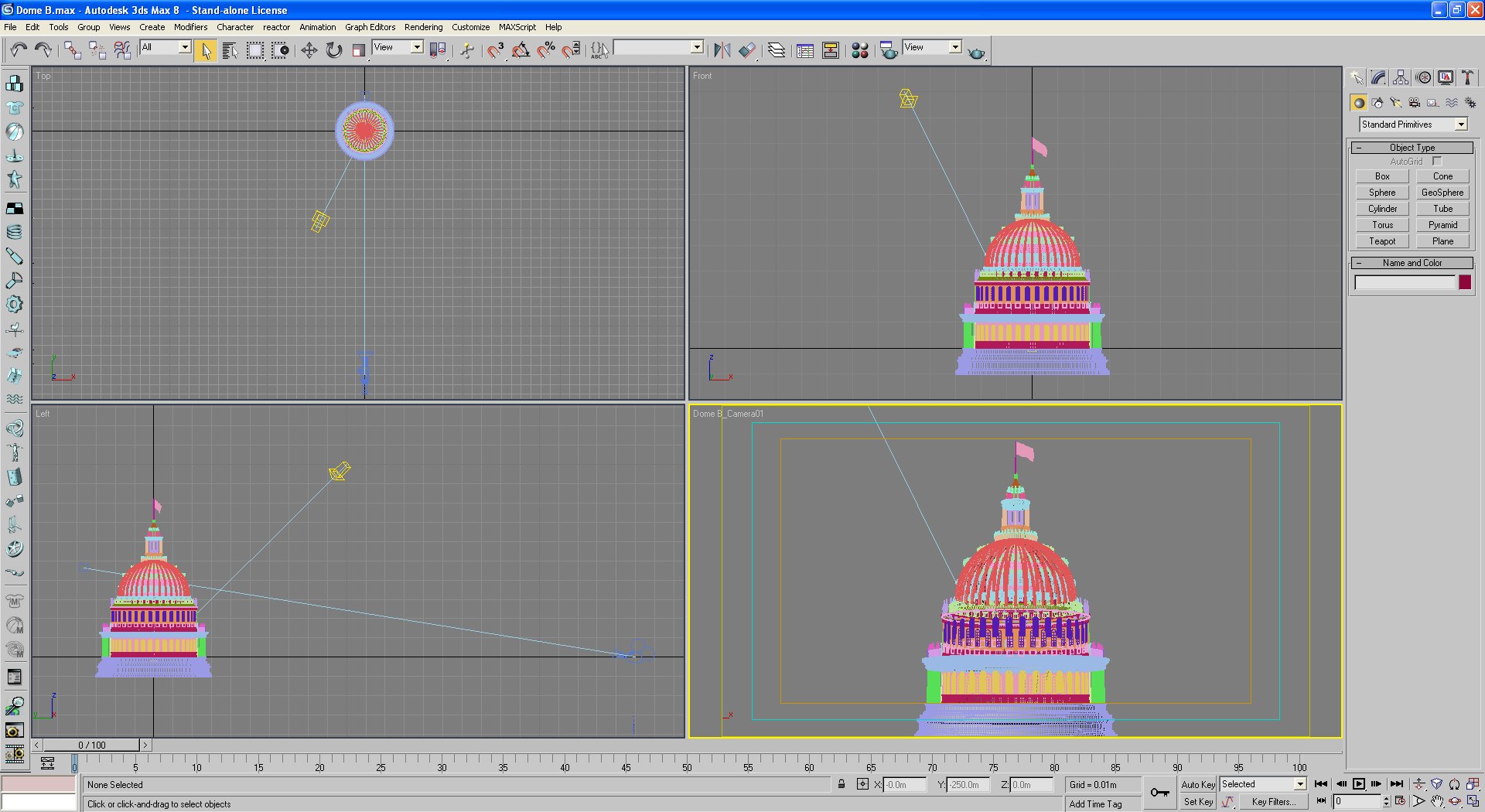Click the Play Animation button
Image resolution: width=1485 pixels, height=812 pixels.
click(x=1359, y=784)
